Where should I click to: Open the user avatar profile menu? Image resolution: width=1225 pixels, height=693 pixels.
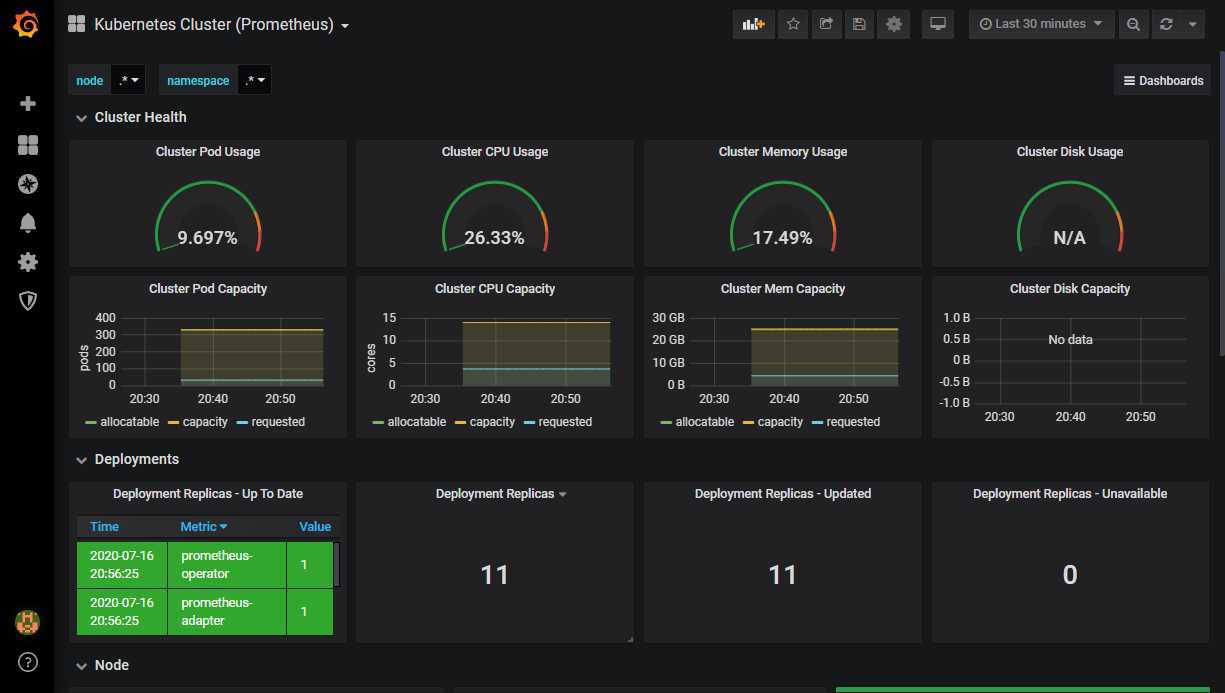(27, 622)
